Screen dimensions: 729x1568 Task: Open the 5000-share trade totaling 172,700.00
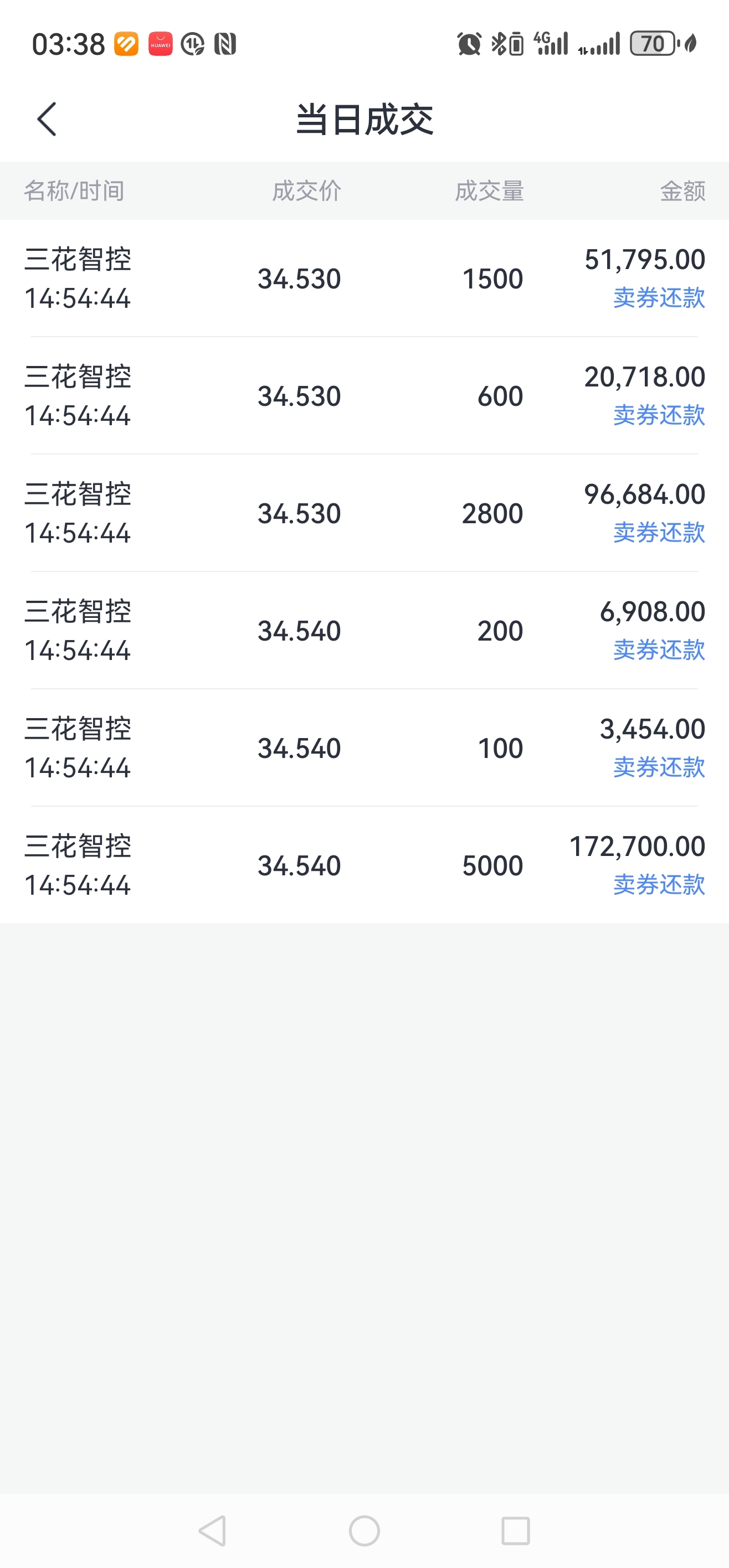point(364,865)
